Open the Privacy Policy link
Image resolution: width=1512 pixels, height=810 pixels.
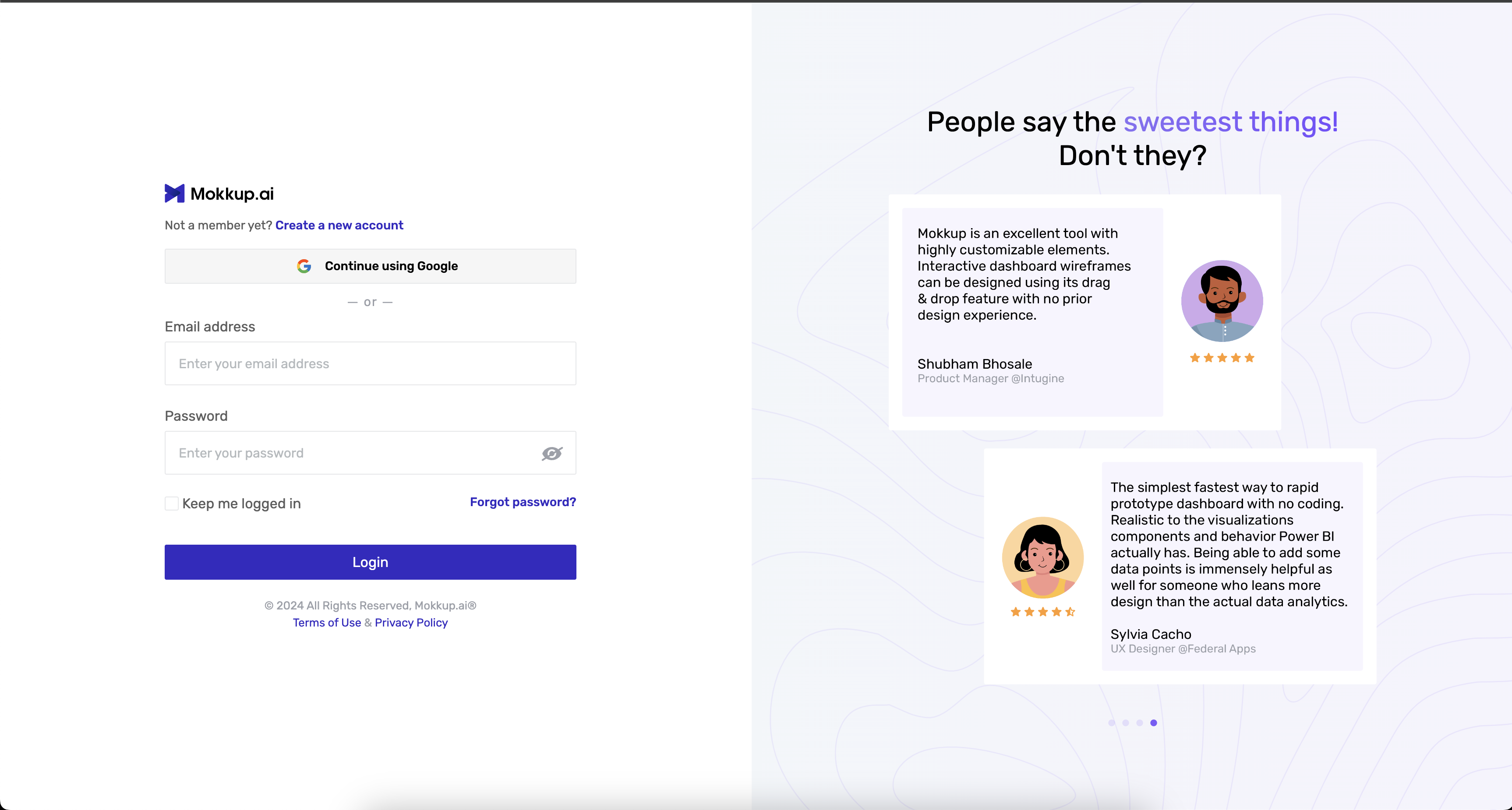pyautogui.click(x=411, y=623)
